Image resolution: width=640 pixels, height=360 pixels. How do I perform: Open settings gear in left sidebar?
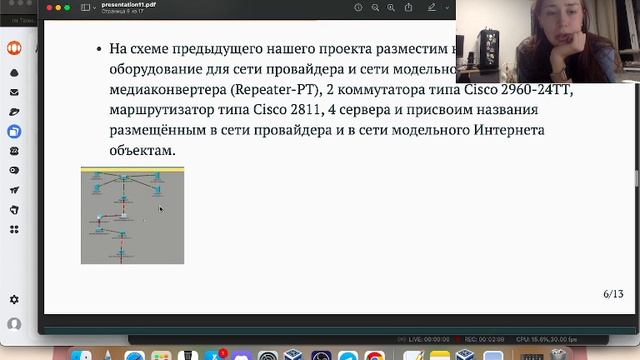click(x=14, y=299)
